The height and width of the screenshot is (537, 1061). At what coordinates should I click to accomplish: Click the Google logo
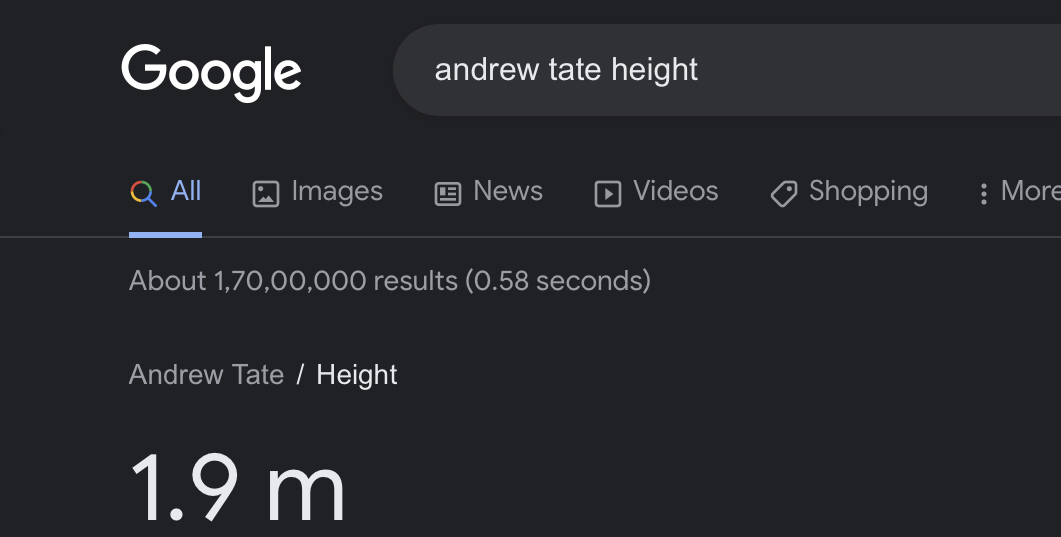pos(211,72)
